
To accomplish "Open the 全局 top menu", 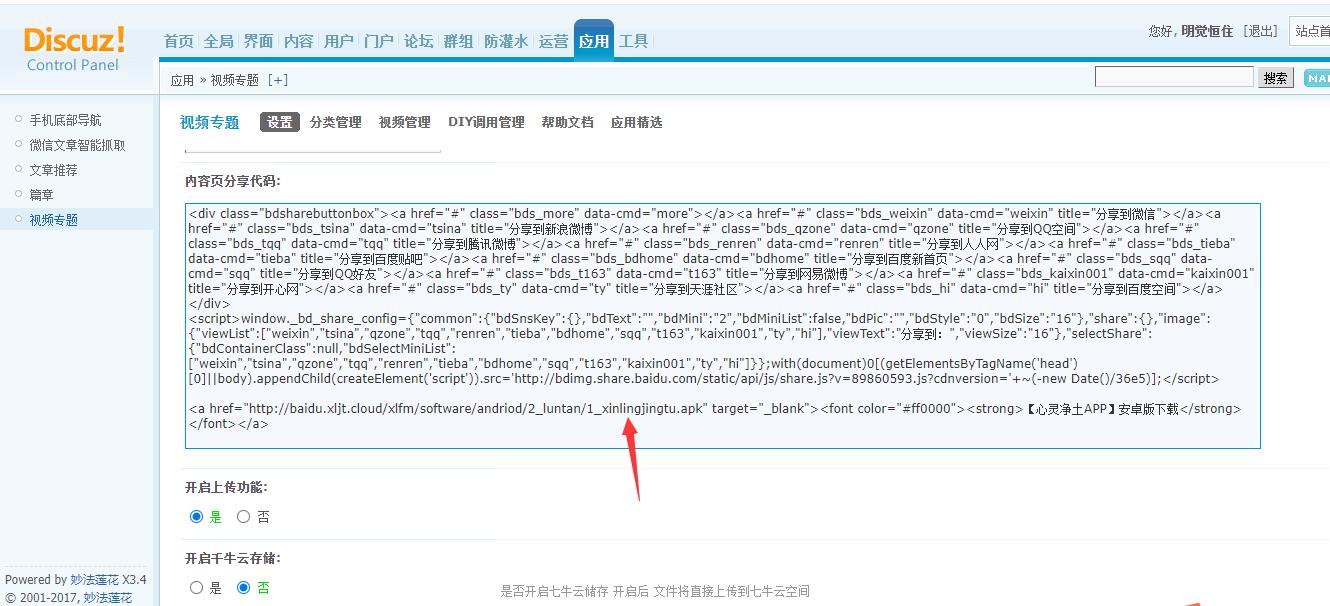I will click(219, 41).
